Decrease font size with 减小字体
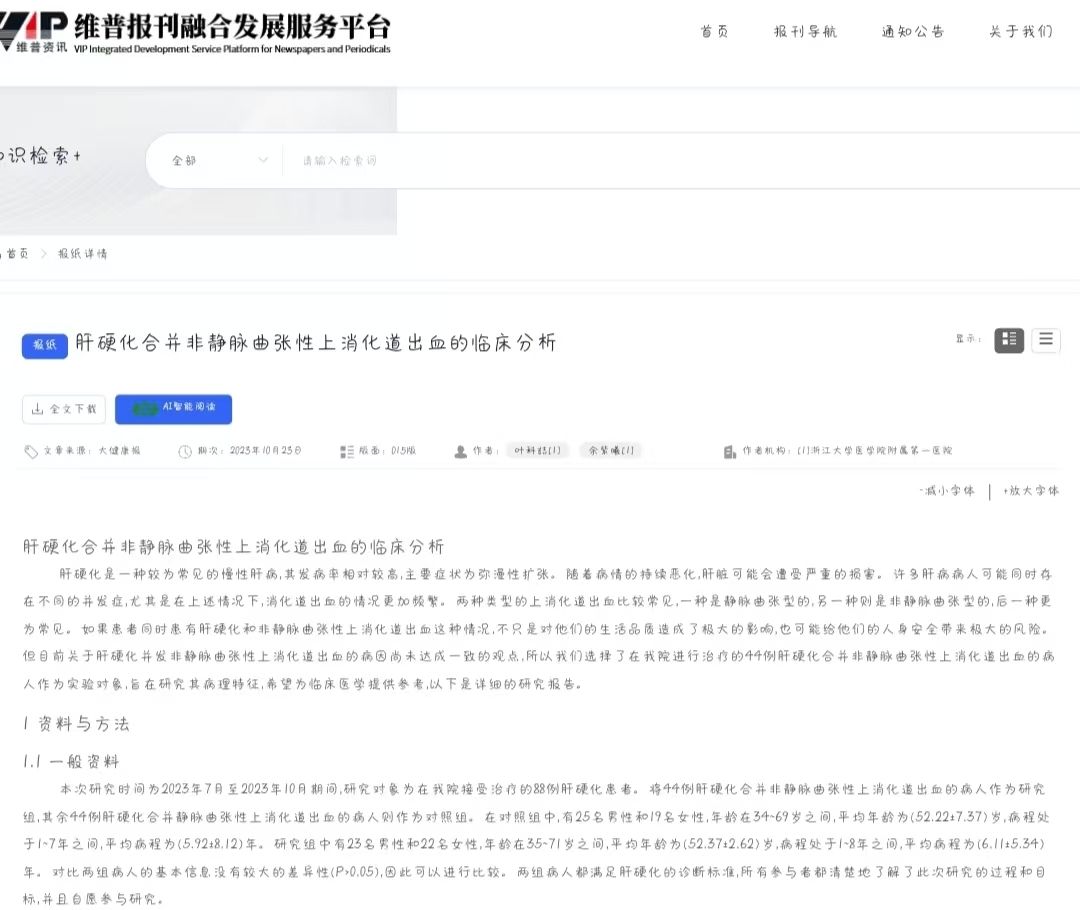The width and height of the screenshot is (1080, 910). (x=946, y=491)
